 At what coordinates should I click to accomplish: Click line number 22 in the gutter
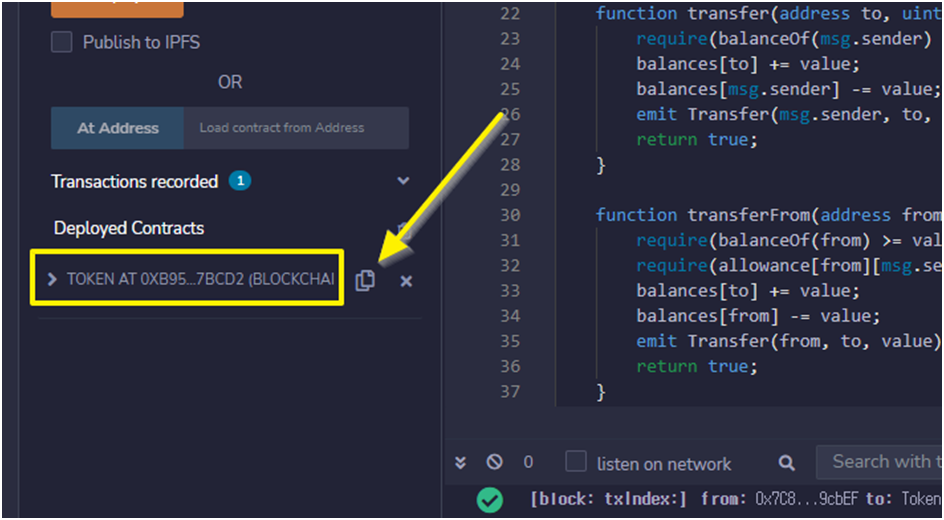[510, 13]
